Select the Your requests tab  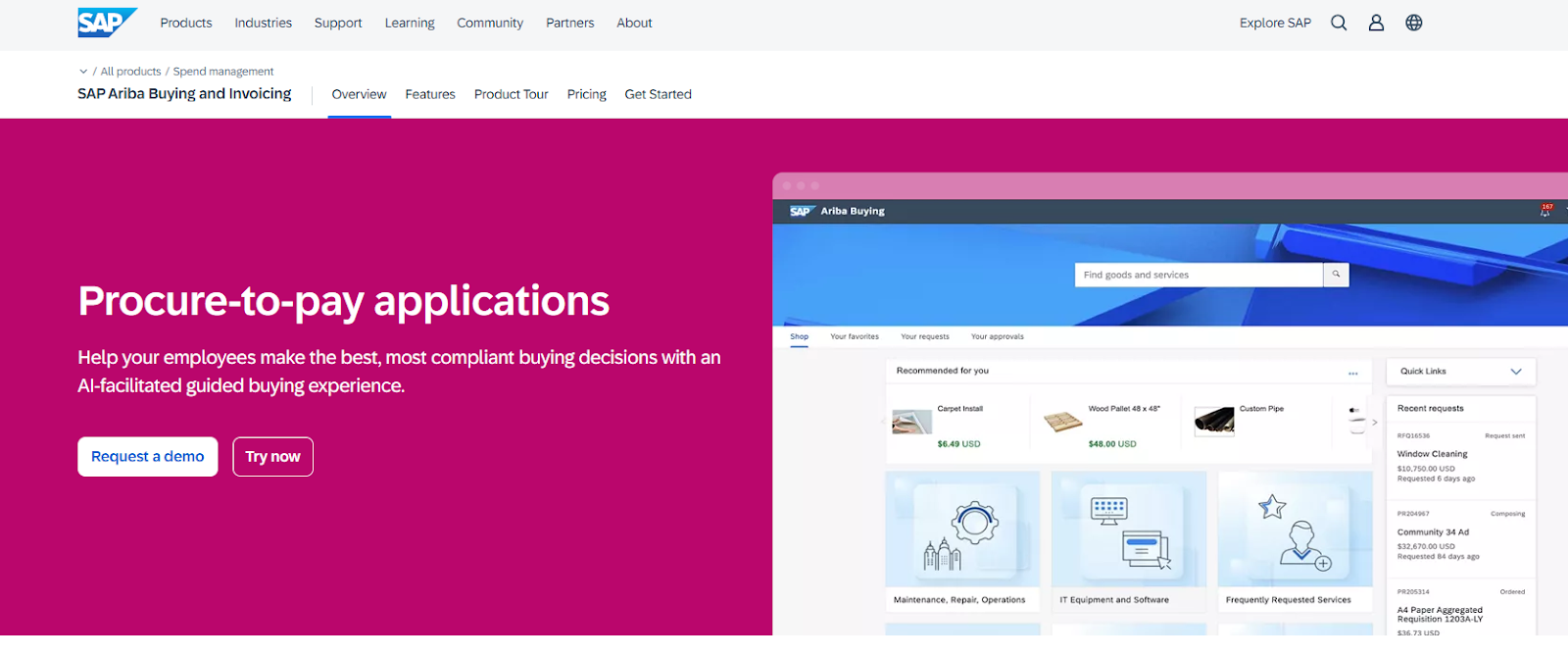pyautogui.click(x=925, y=336)
